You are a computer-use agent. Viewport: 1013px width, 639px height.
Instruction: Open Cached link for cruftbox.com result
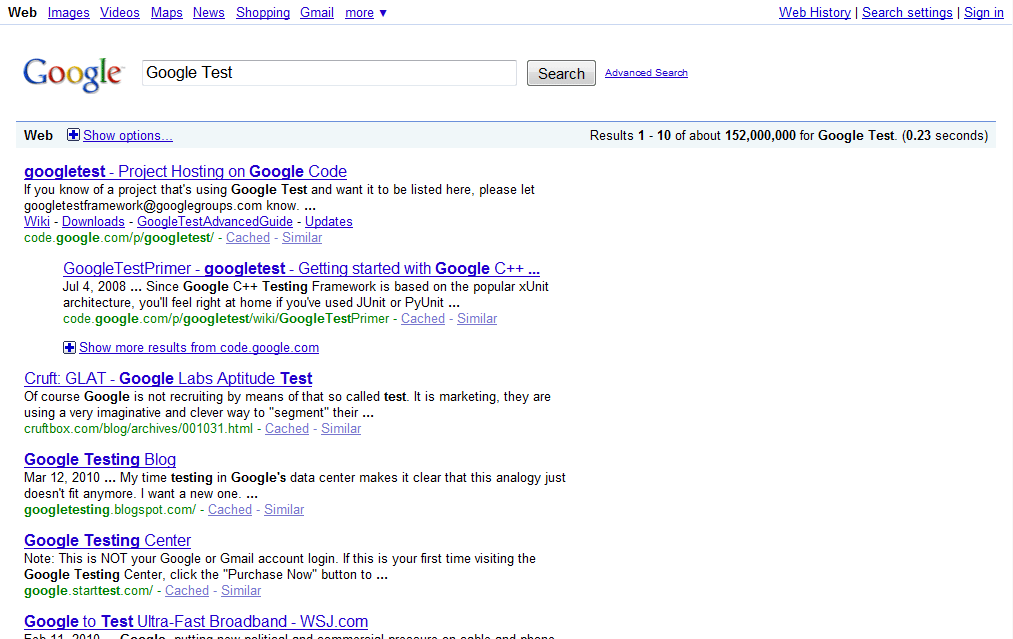coord(287,428)
